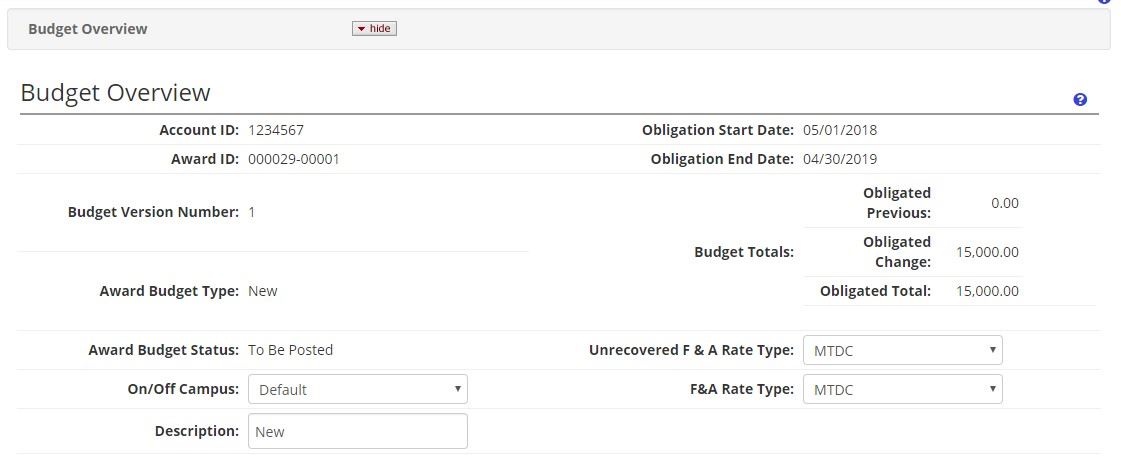Open help icon beside Budget Overview heading
The height and width of the screenshot is (456, 1121).
[x=1080, y=99]
